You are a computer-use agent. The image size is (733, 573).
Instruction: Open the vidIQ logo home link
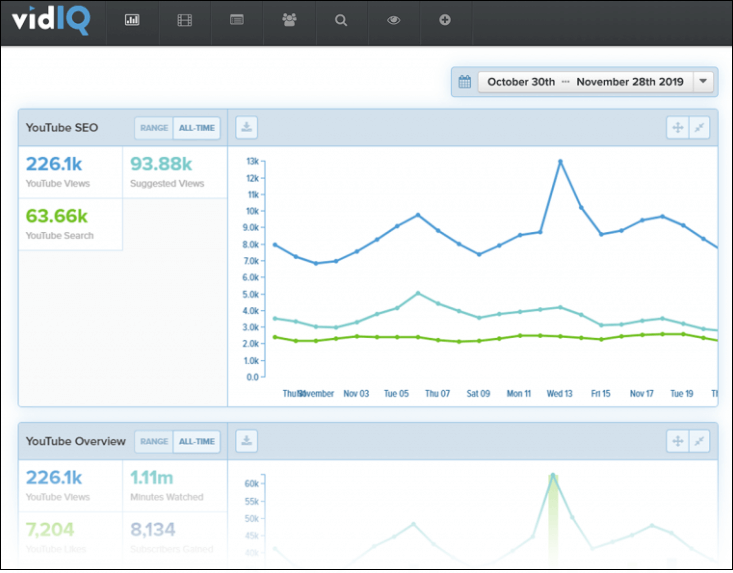[x=51, y=21]
